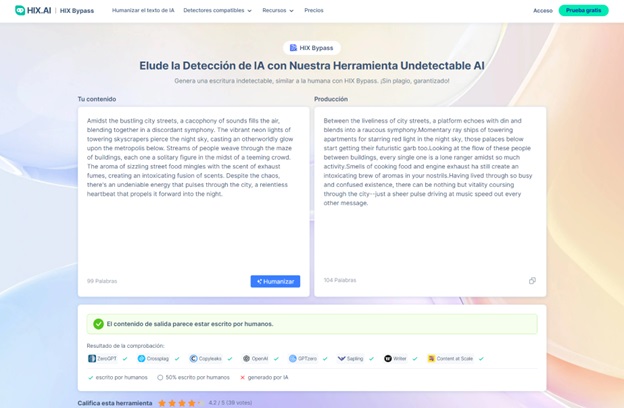Select the '50% escrito por humanos' legend circle
This screenshot has height=408, width=624.
point(160,378)
